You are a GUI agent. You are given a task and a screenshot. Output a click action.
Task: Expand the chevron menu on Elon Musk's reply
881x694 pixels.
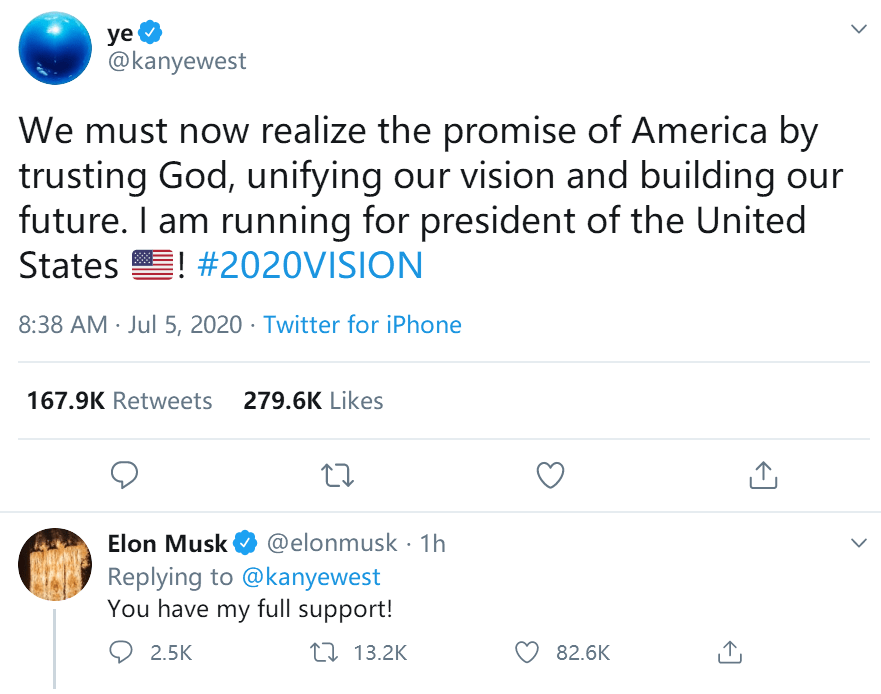pos(859,543)
